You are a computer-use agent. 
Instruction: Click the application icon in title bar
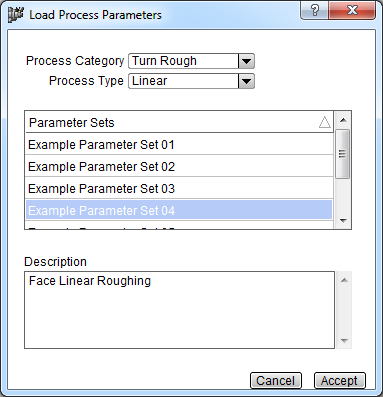pos(16,15)
